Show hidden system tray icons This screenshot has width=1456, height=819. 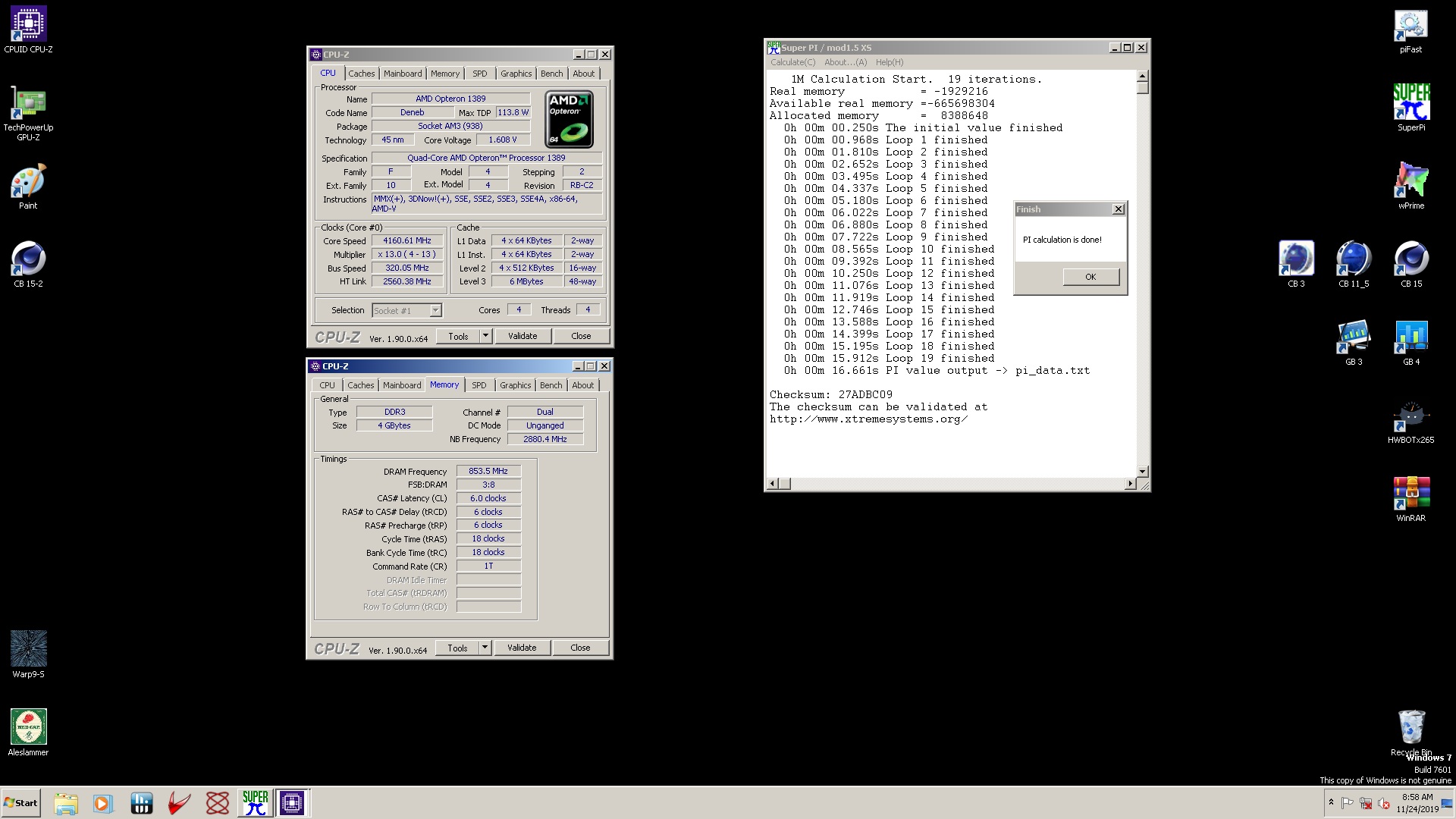point(1331,802)
